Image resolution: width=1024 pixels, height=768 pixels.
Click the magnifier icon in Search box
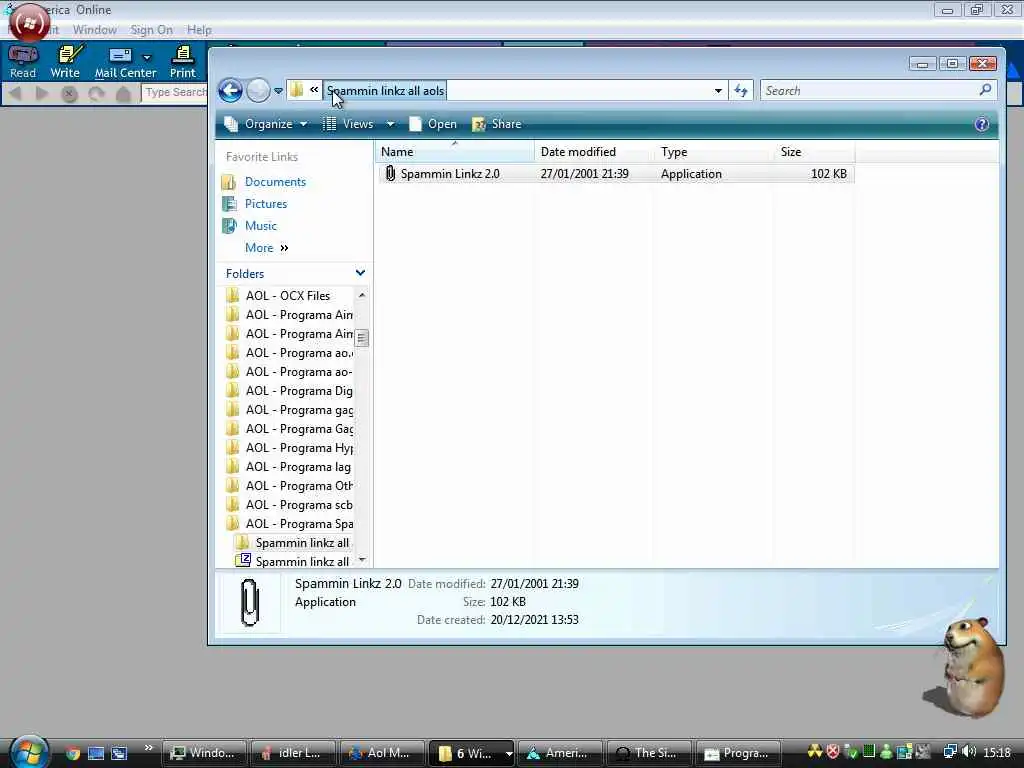[x=985, y=90]
